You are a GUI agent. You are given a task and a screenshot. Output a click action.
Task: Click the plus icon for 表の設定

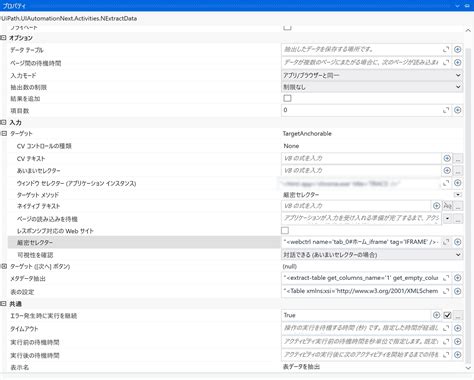(x=457, y=291)
